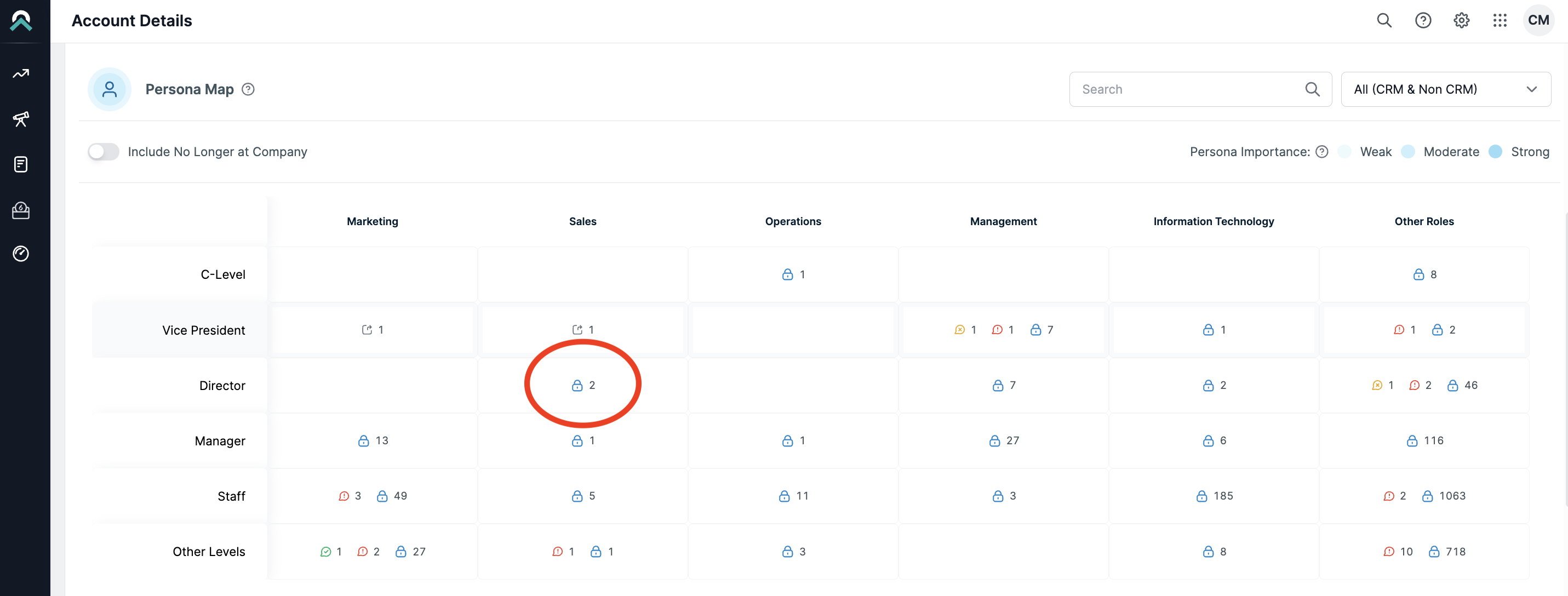Image resolution: width=1568 pixels, height=596 pixels.
Task: Click the Other Levels row label
Action: [209, 552]
